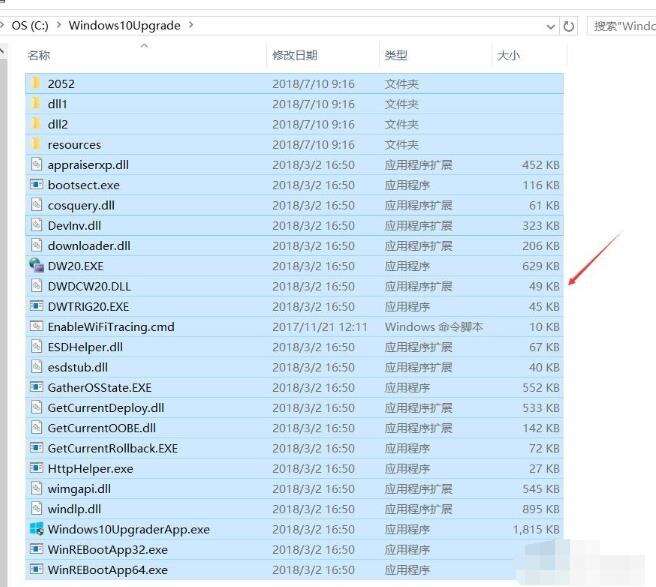
Task: Click the 452 KB size value
Action: [x=541, y=165]
